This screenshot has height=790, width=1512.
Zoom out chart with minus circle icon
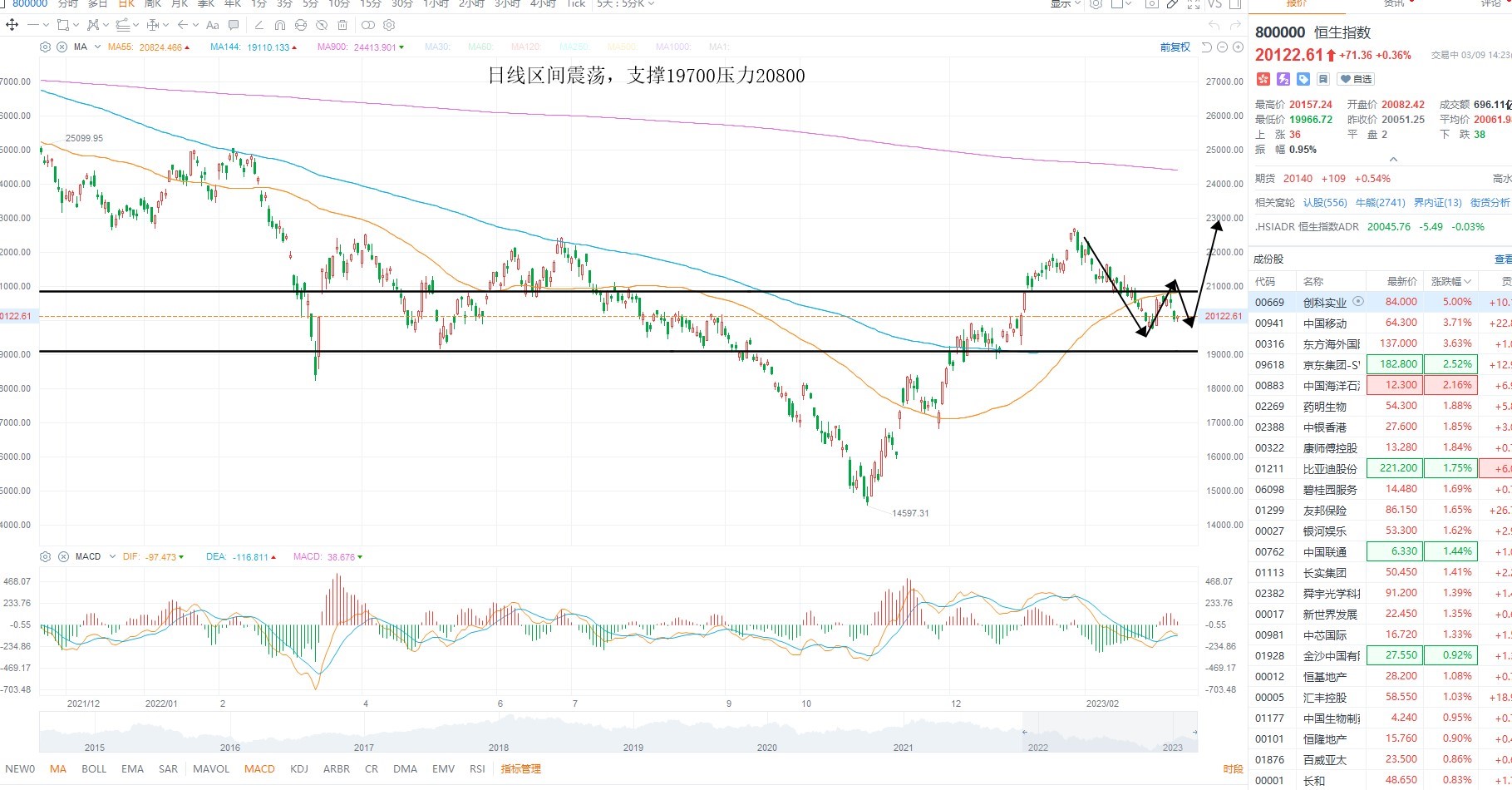coord(1223,47)
